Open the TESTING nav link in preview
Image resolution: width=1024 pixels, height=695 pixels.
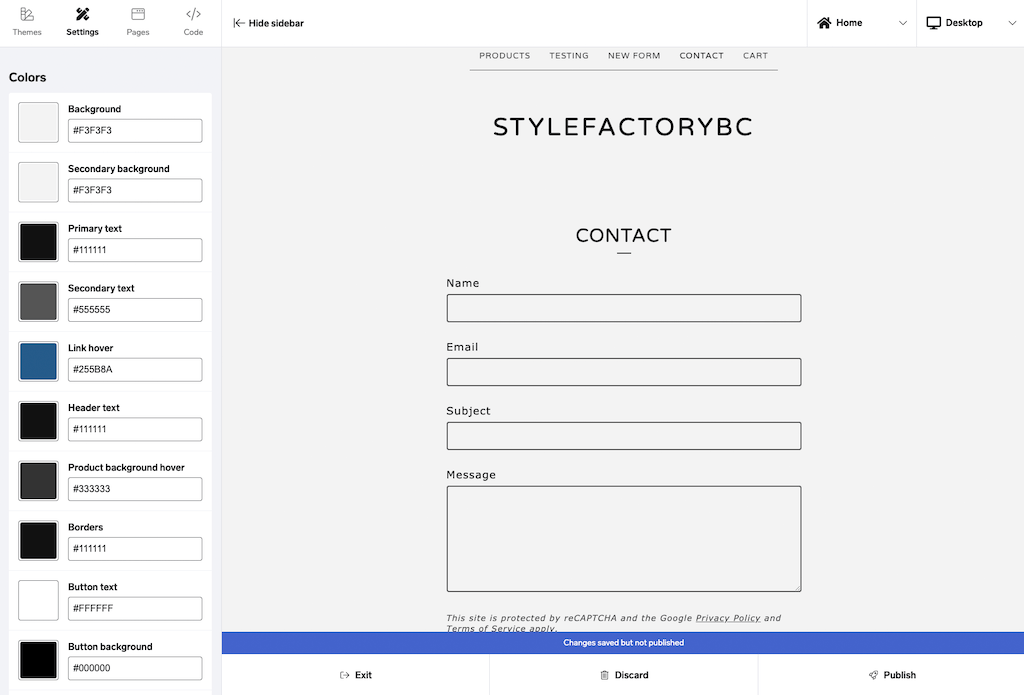click(x=569, y=56)
